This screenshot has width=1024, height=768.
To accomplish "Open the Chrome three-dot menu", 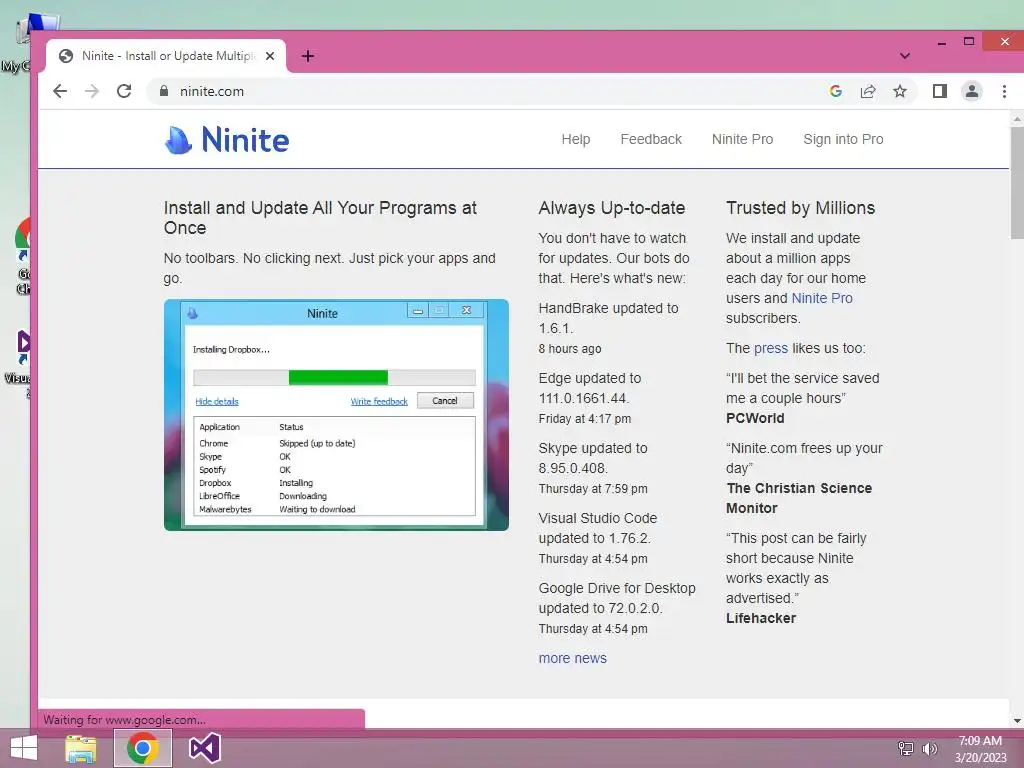I will pyautogui.click(x=1004, y=91).
